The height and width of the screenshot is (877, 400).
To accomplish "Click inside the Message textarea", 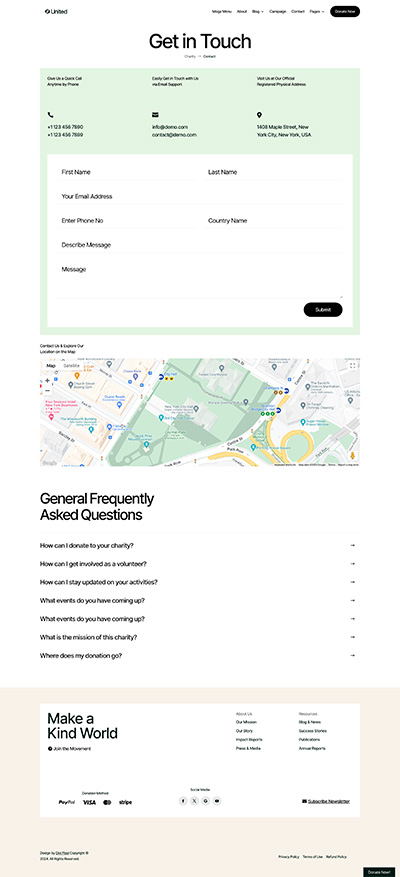I will click(x=200, y=280).
